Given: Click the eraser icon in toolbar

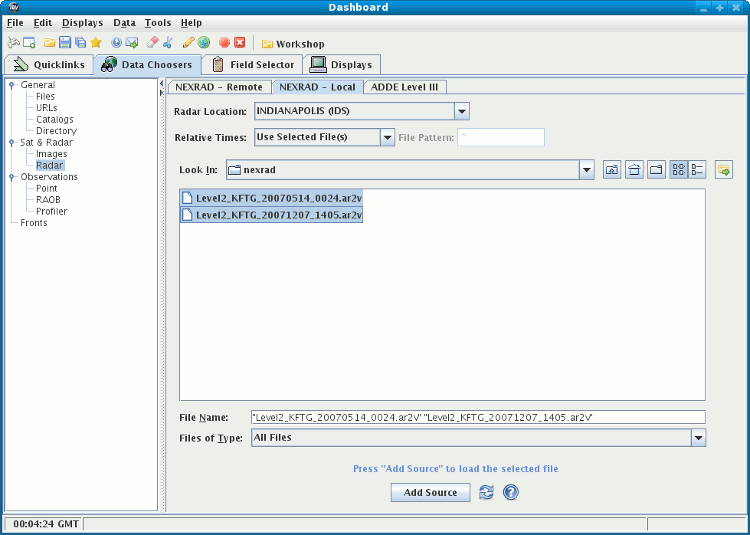Looking at the screenshot, I should [x=152, y=43].
